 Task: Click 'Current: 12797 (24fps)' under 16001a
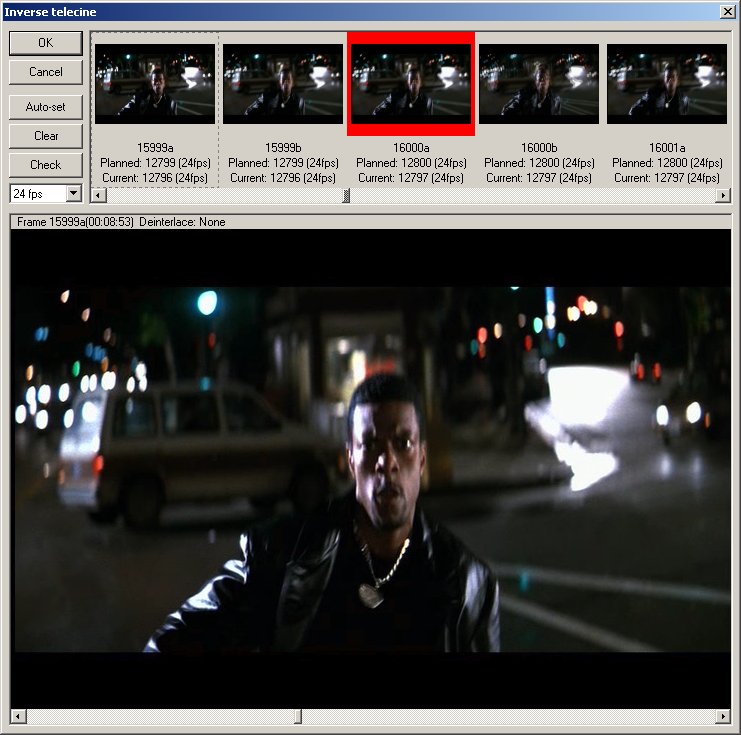(667, 178)
